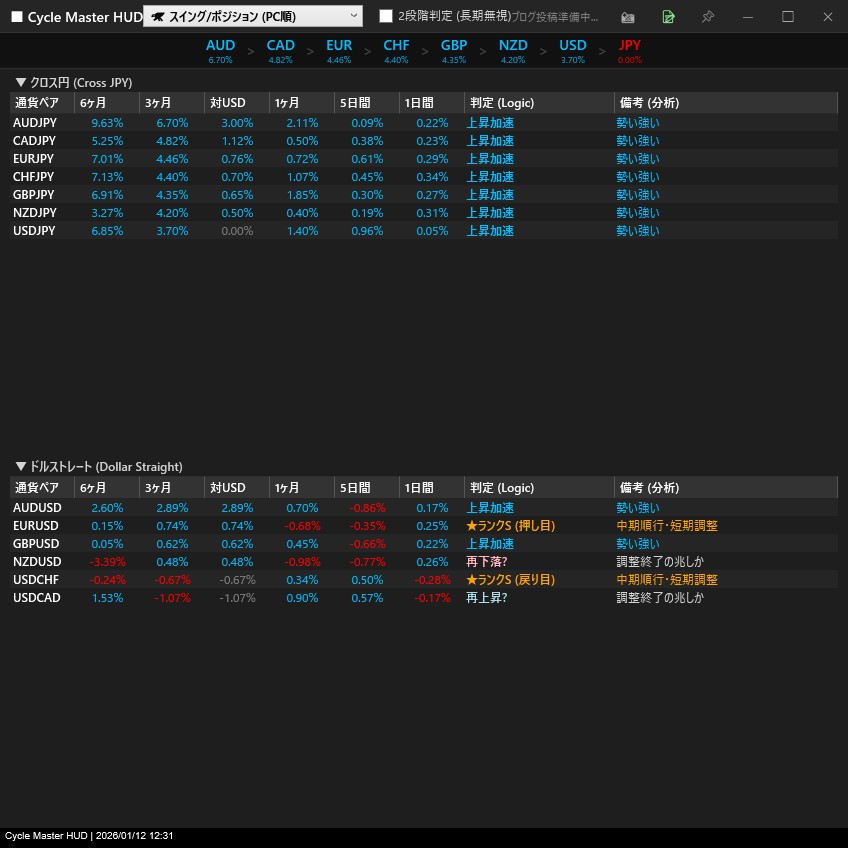Pin the window with the pushpin icon
This screenshot has width=848, height=848.
click(x=708, y=17)
